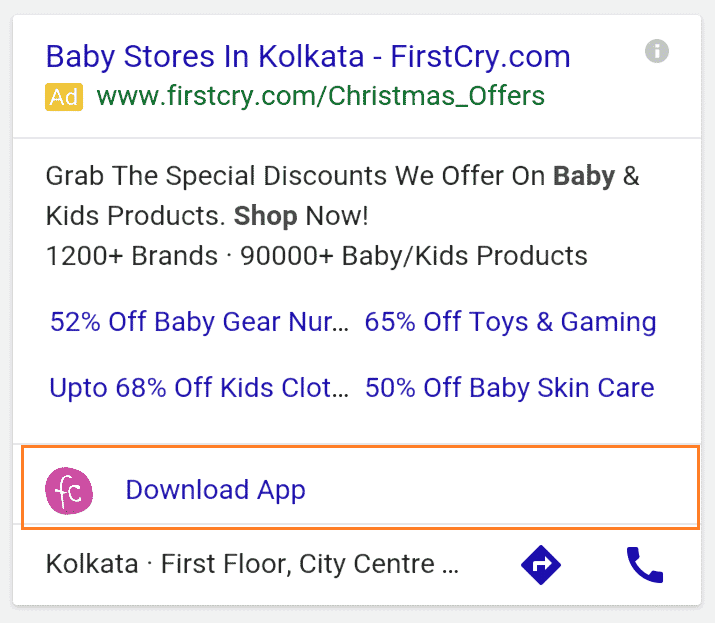
Task: Tap the blue directions diamond icon
Action: (541, 565)
